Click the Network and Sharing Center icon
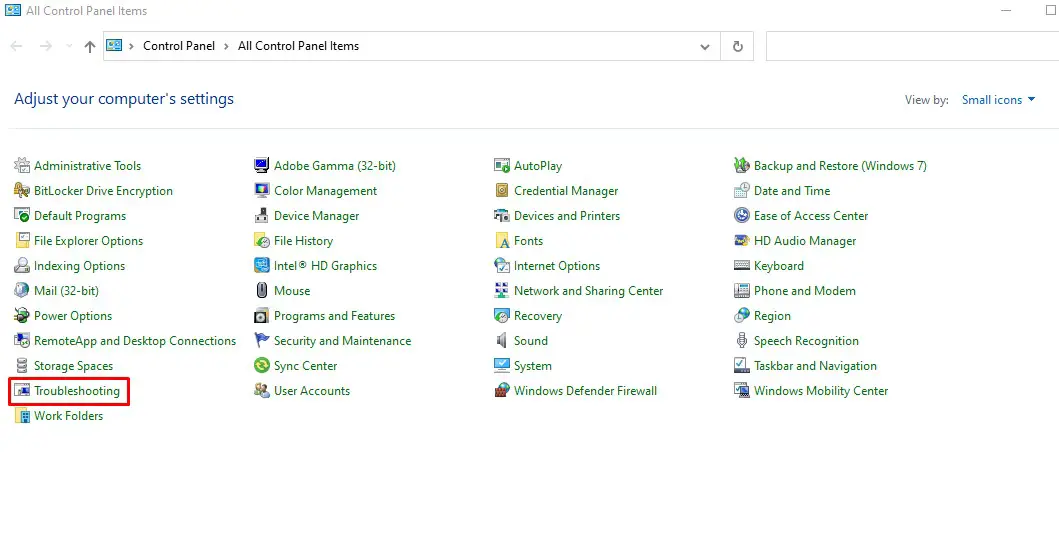 click(502, 291)
